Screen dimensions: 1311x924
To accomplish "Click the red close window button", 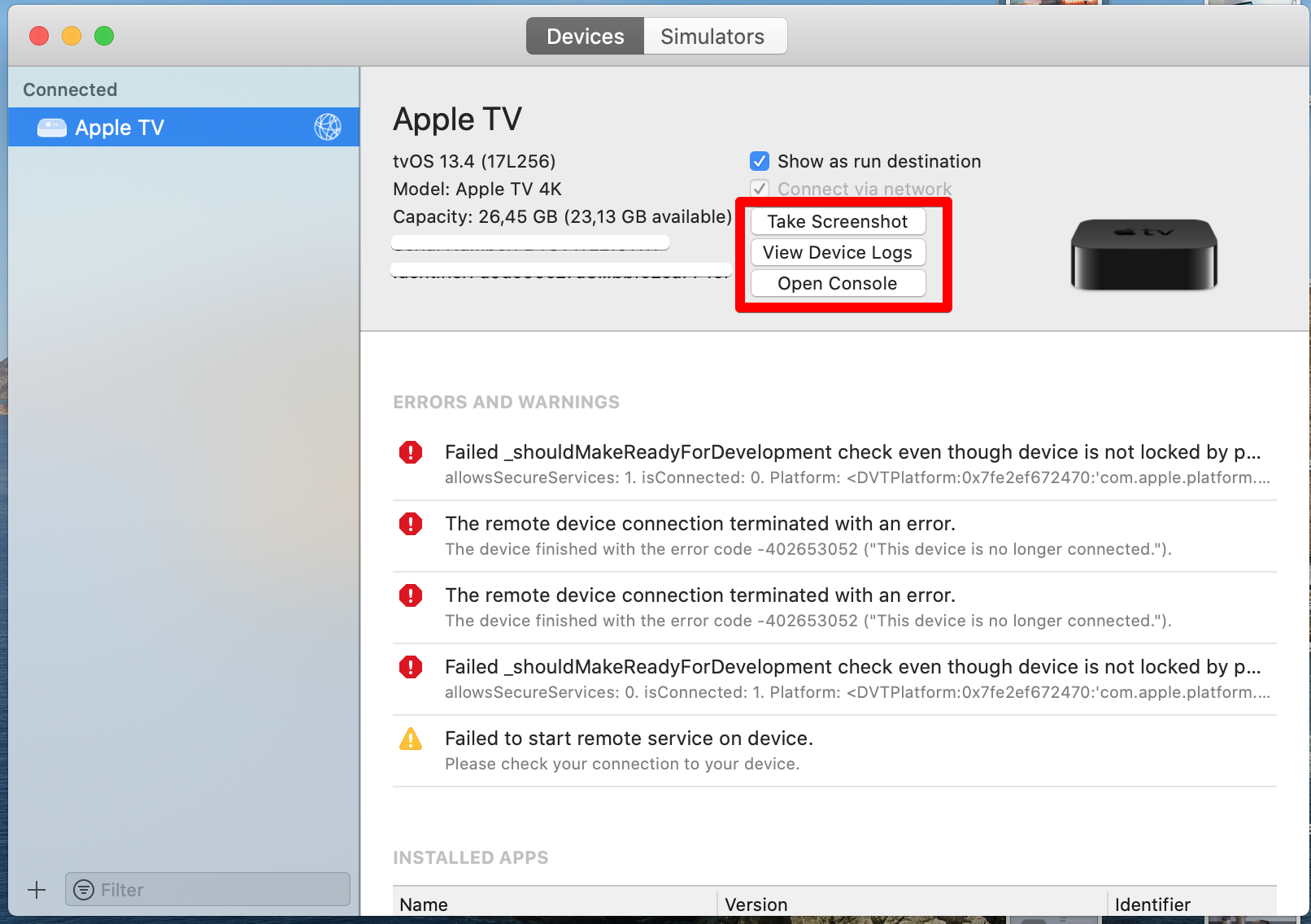I will [39, 36].
